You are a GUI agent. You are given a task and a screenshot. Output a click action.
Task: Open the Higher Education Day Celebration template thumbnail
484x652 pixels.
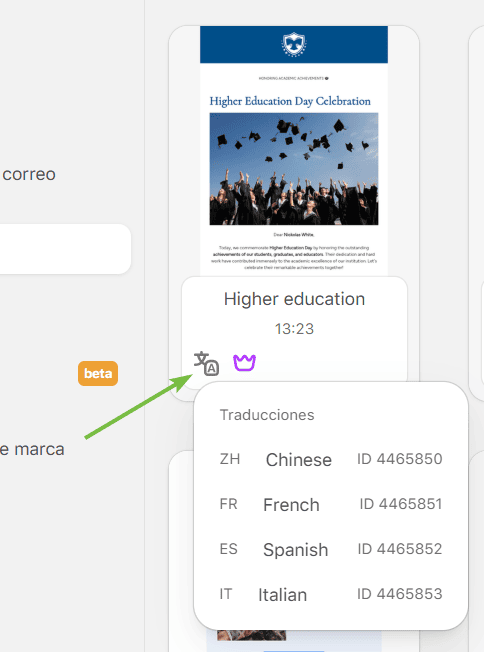pyautogui.click(x=294, y=151)
